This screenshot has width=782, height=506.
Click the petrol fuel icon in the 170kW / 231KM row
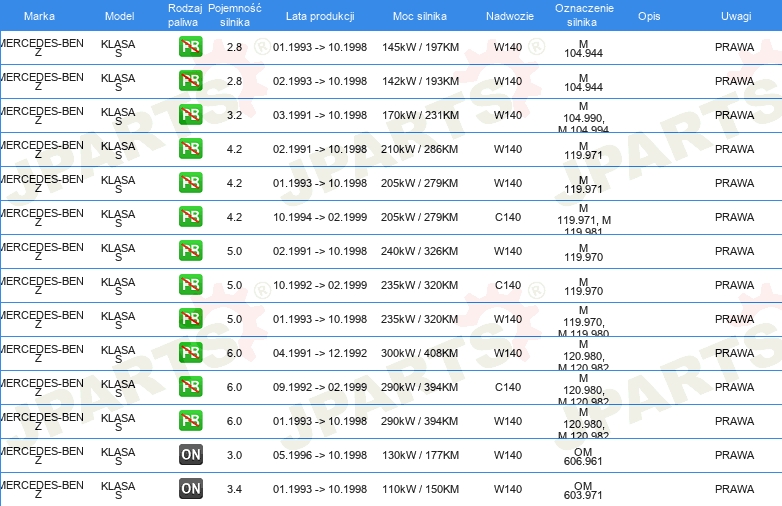191,115
